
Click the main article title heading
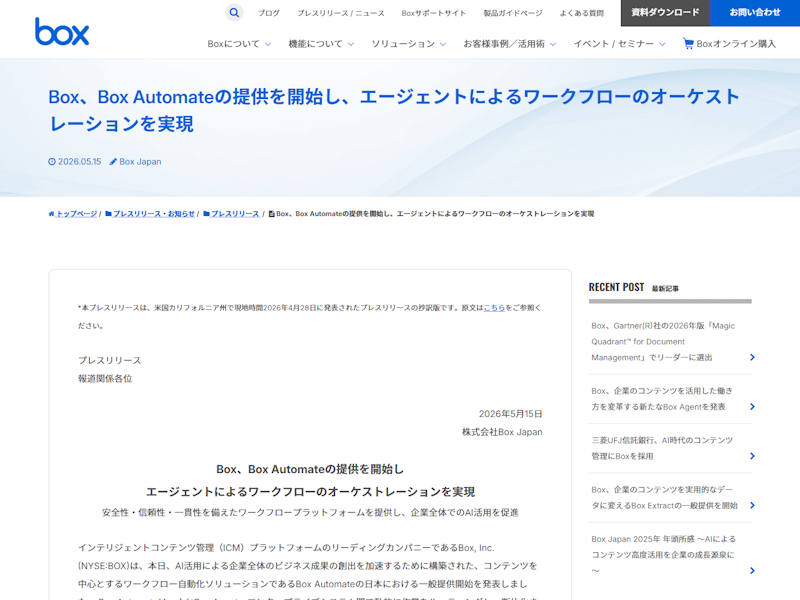(x=394, y=110)
